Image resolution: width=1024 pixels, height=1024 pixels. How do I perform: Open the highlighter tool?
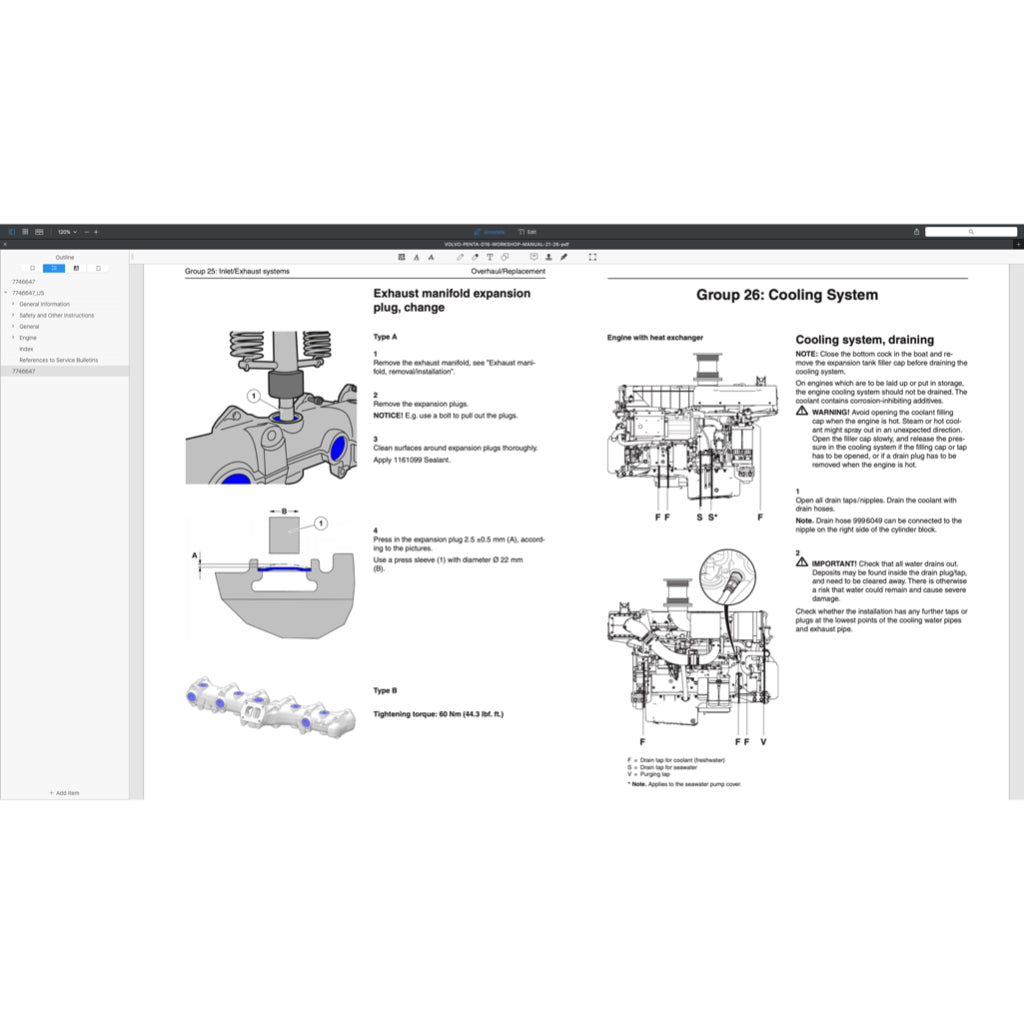click(475, 257)
